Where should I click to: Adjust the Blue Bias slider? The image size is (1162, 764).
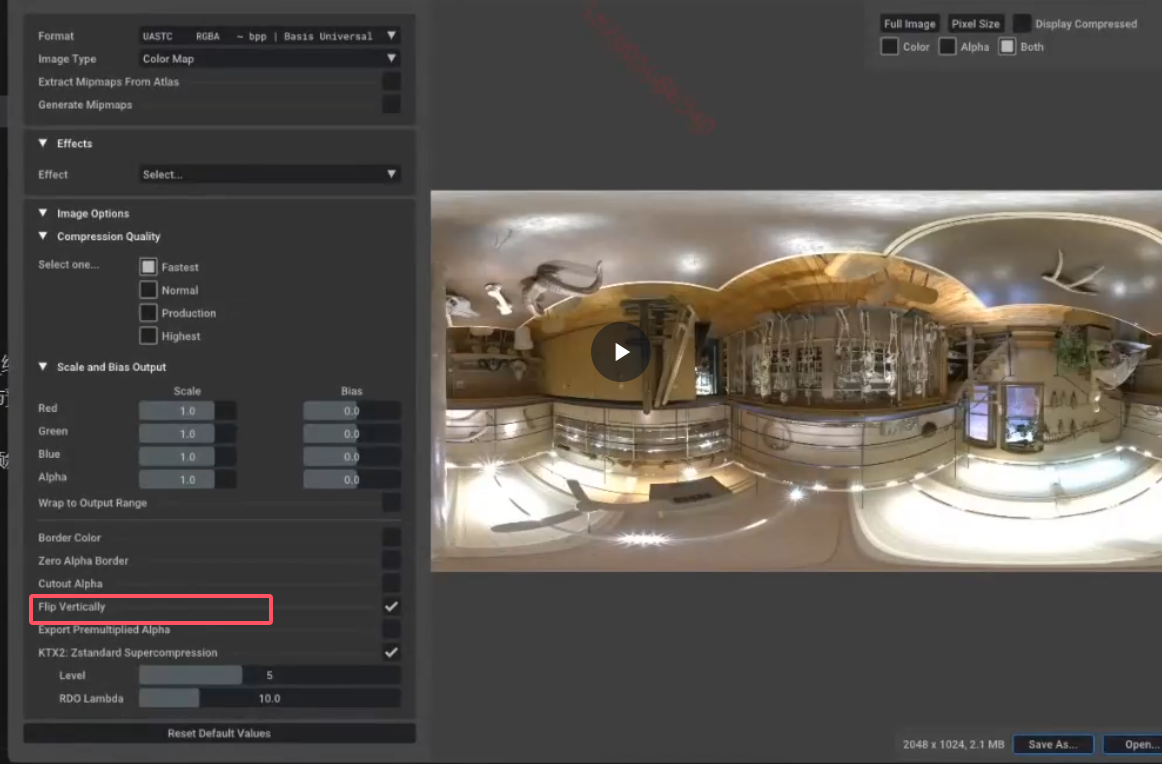pos(352,456)
